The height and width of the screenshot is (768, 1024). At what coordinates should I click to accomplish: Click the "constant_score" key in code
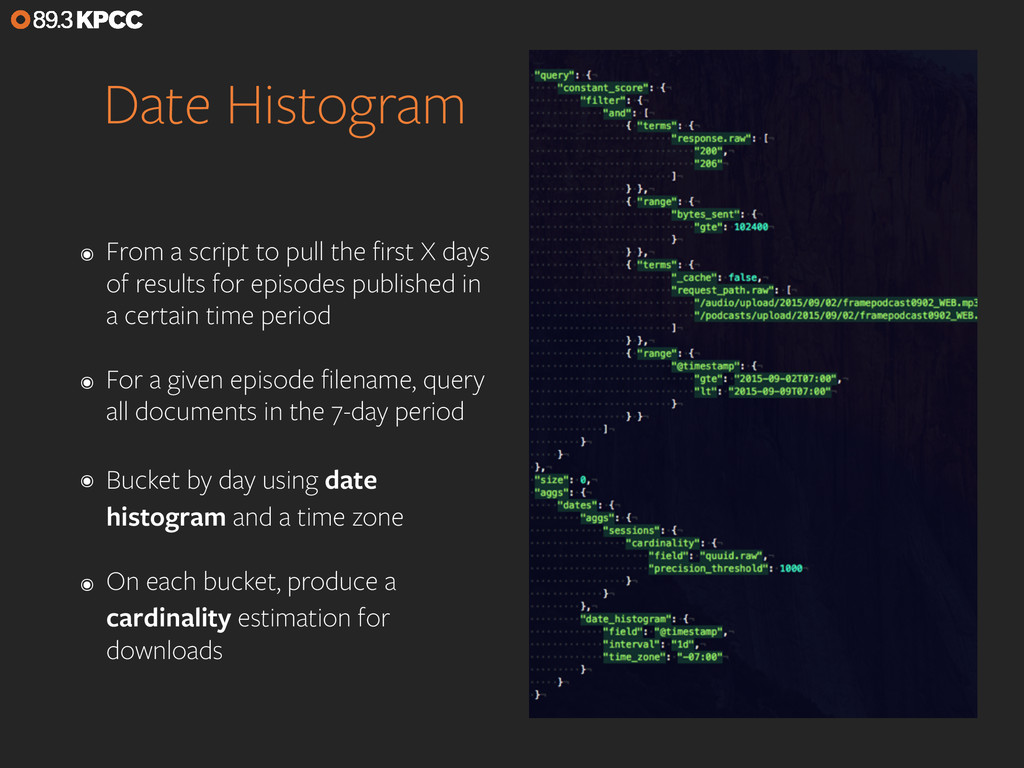(603, 88)
